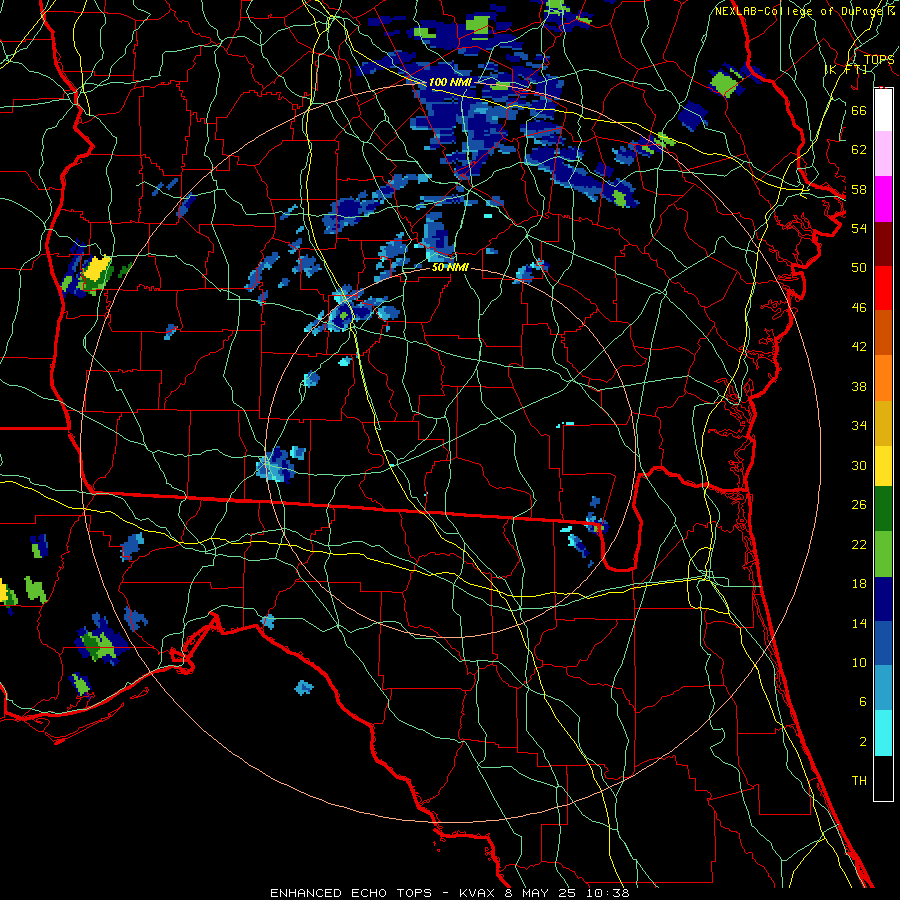
Task: Click the gold legend swatch
Action: [x=883, y=423]
